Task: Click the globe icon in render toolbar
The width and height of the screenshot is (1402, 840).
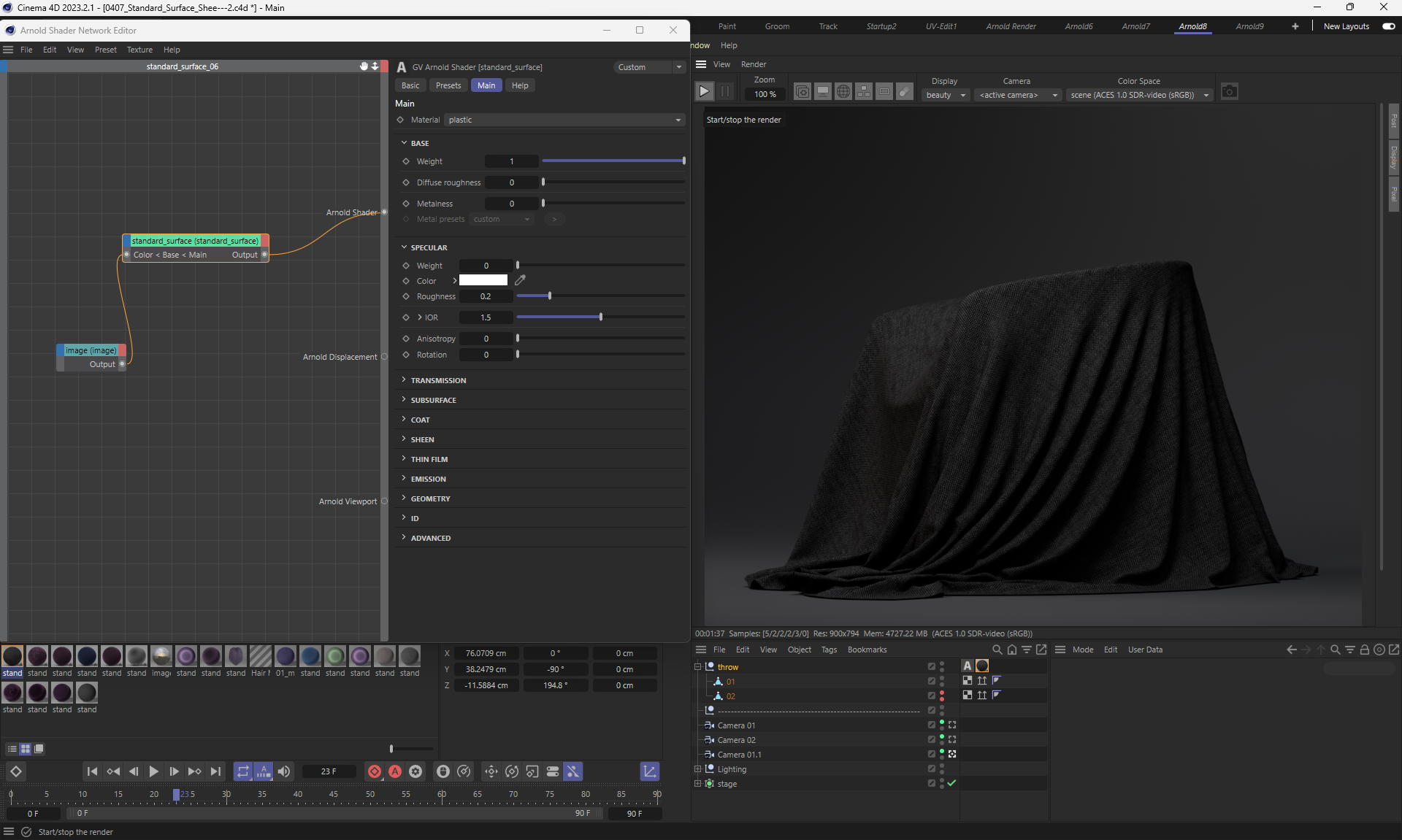Action: [843, 92]
